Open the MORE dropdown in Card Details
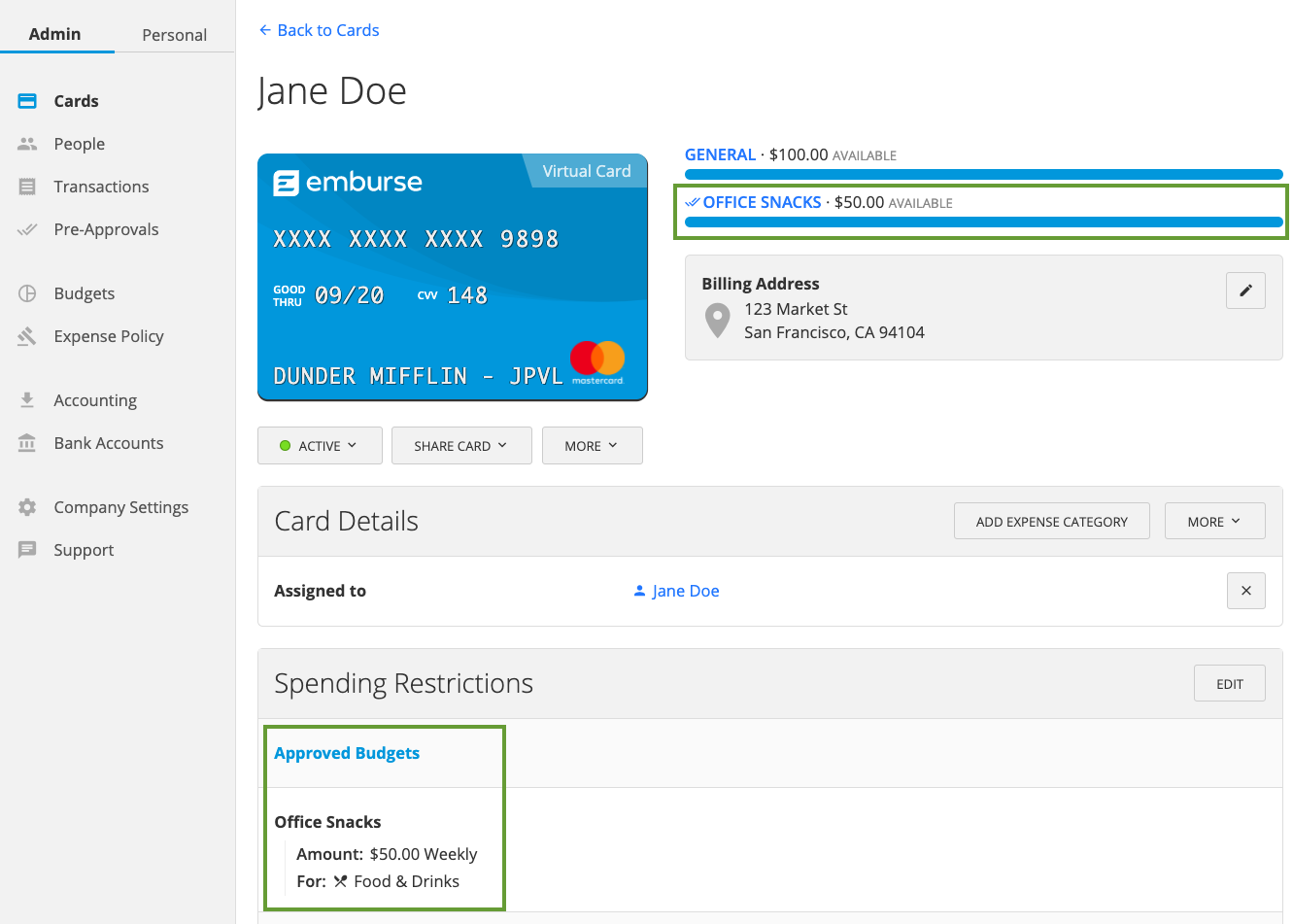Screen dimensions: 1293x924 coord(1214,522)
